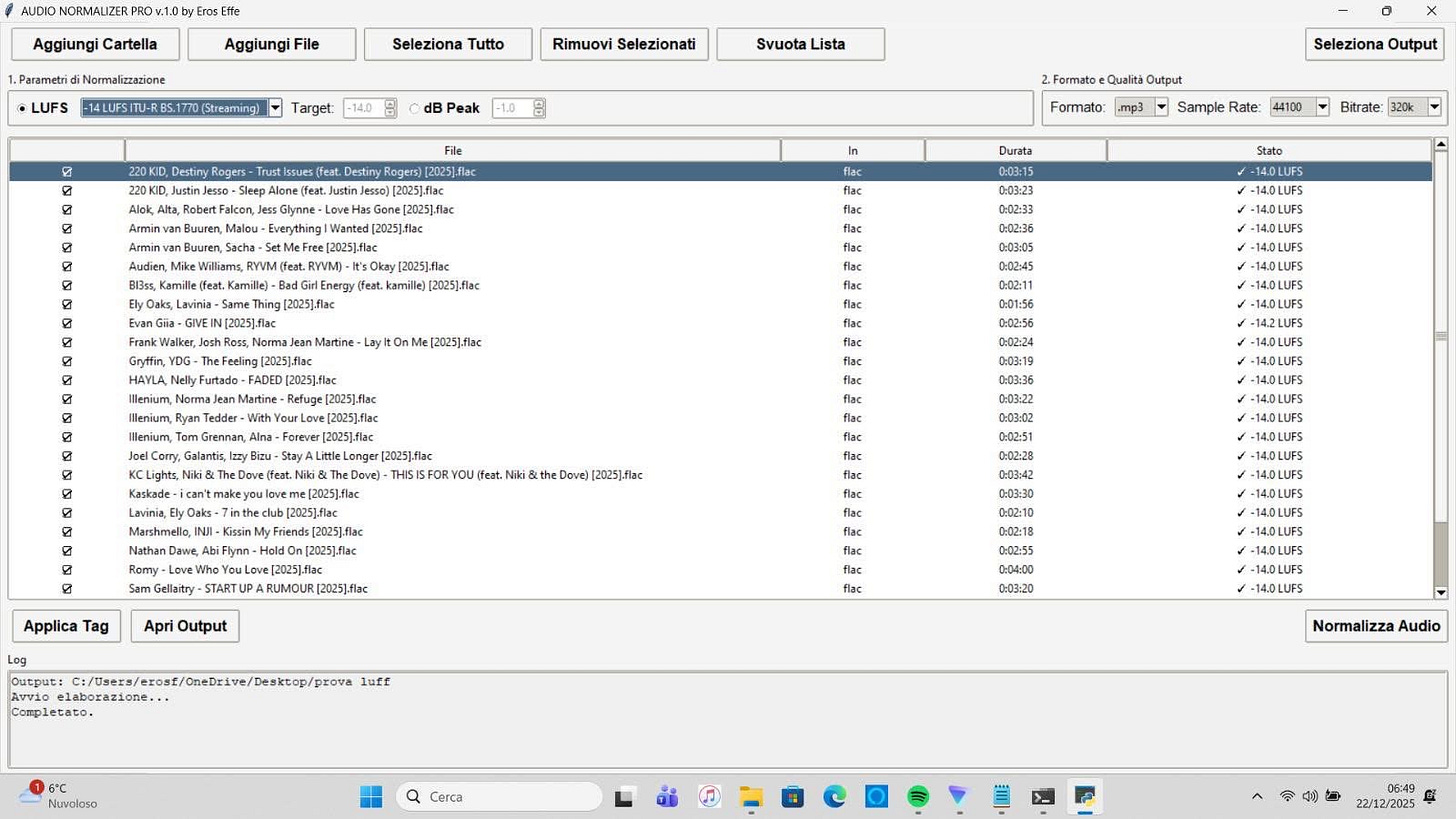Open the weather widget showing 6°C
The width and height of the screenshot is (1456, 819).
pyautogui.click(x=58, y=796)
